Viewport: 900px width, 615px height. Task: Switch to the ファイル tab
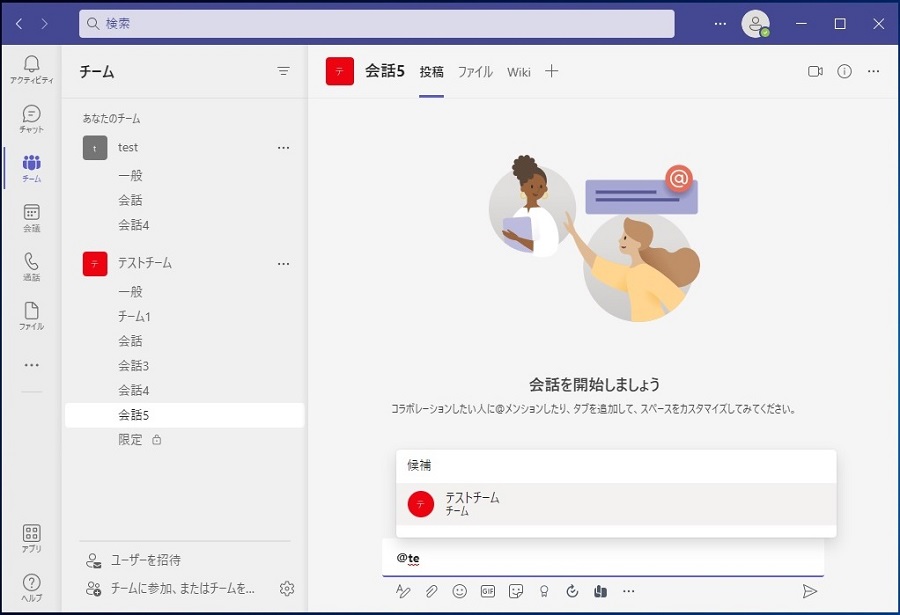pos(475,72)
